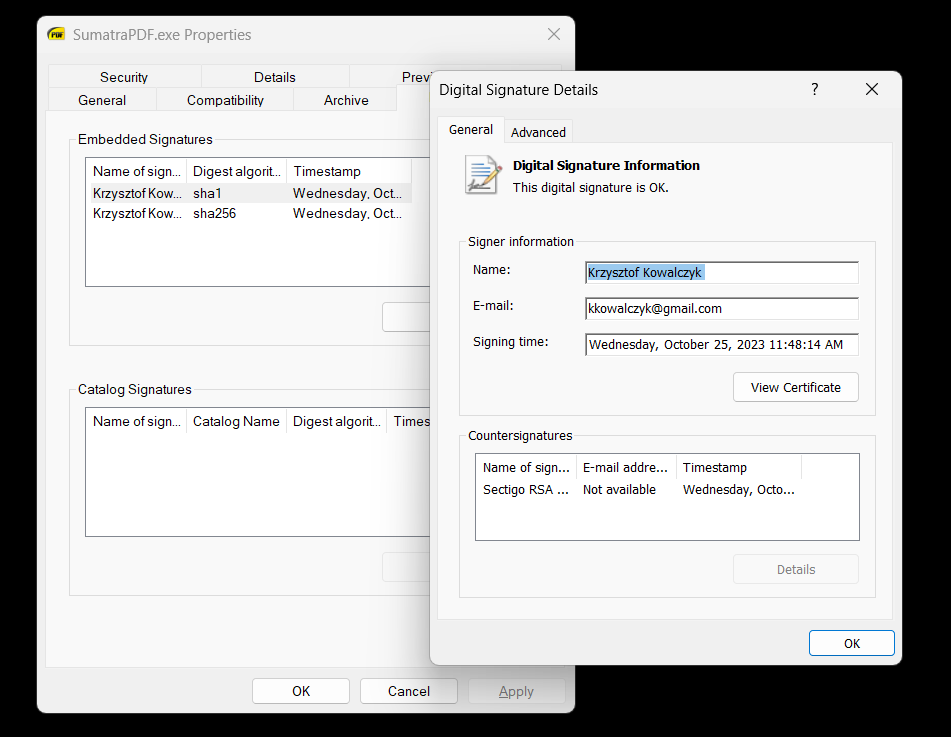Close the SumatraPDF.exe Properties window

click(554, 35)
